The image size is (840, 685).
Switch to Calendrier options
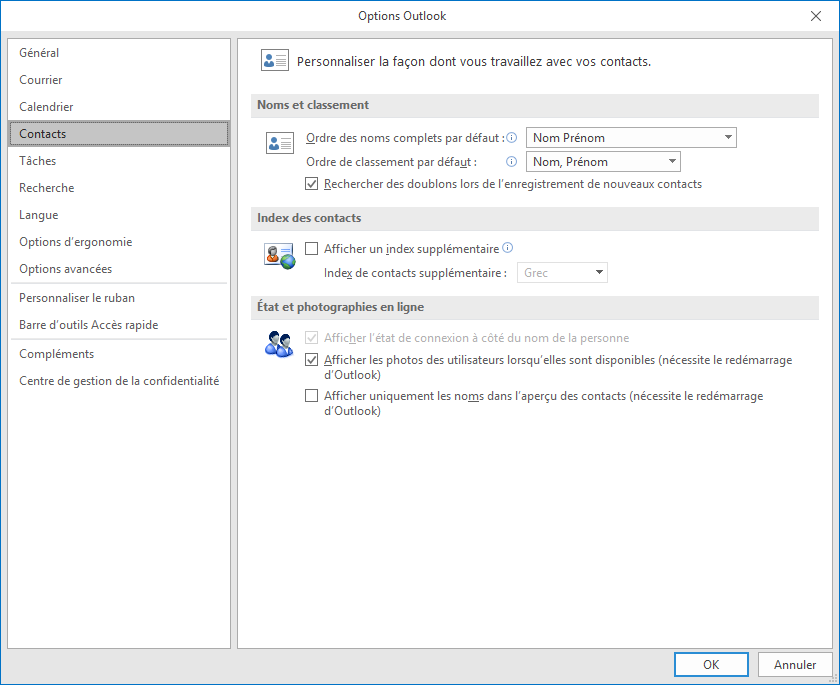coord(119,107)
